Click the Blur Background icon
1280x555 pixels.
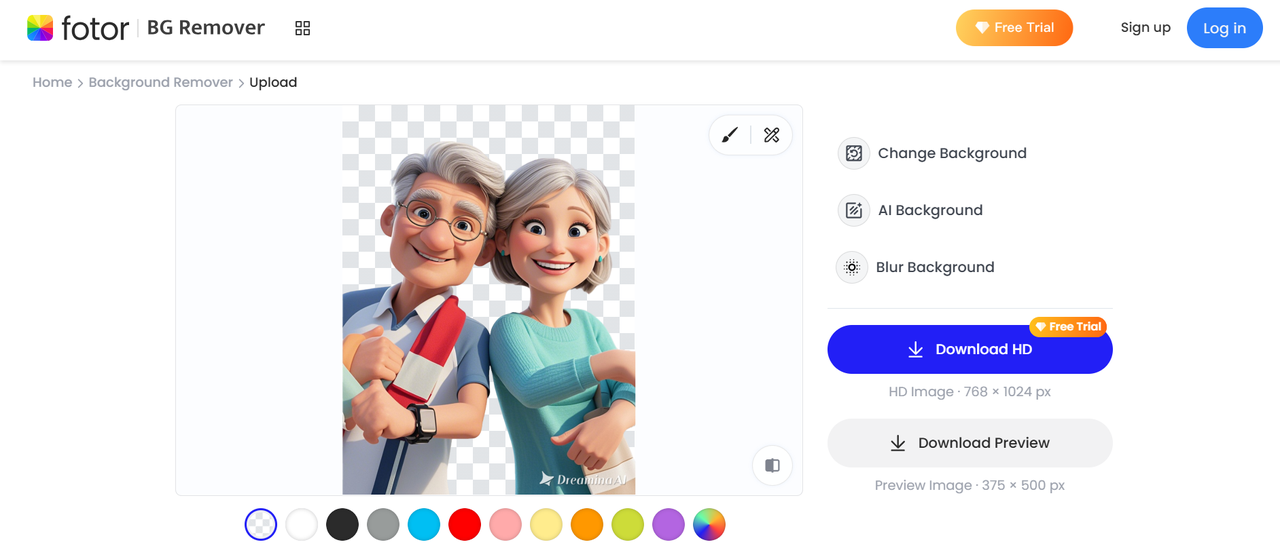click(x=852, y=267)
